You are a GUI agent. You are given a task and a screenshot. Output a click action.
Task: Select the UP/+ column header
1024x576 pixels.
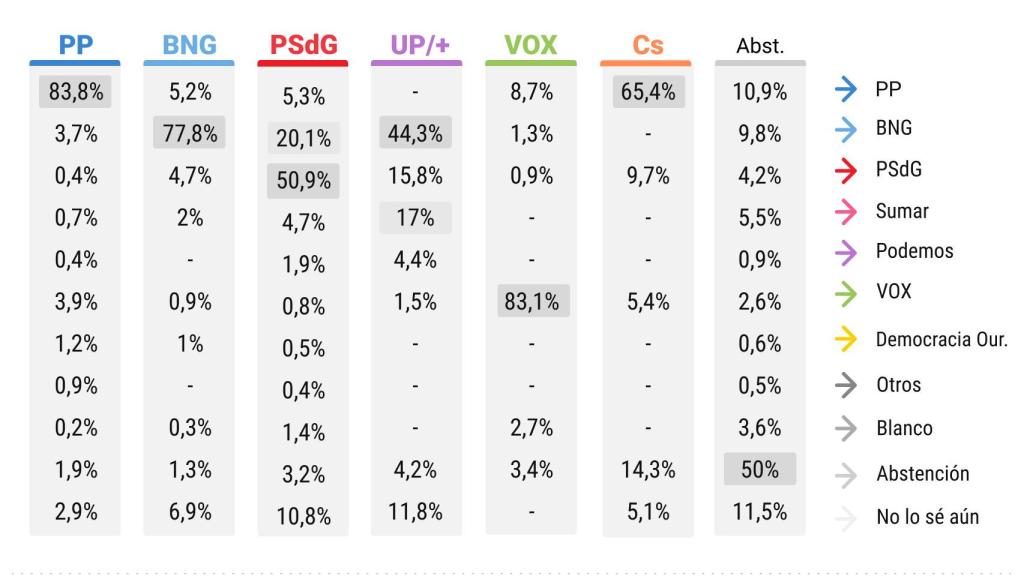pos(417,45)
